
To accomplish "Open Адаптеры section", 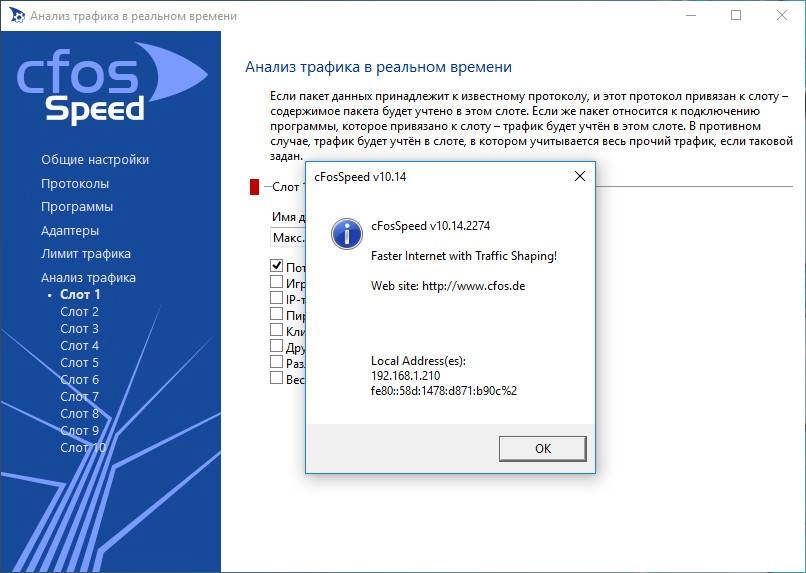I will (70, 230).
